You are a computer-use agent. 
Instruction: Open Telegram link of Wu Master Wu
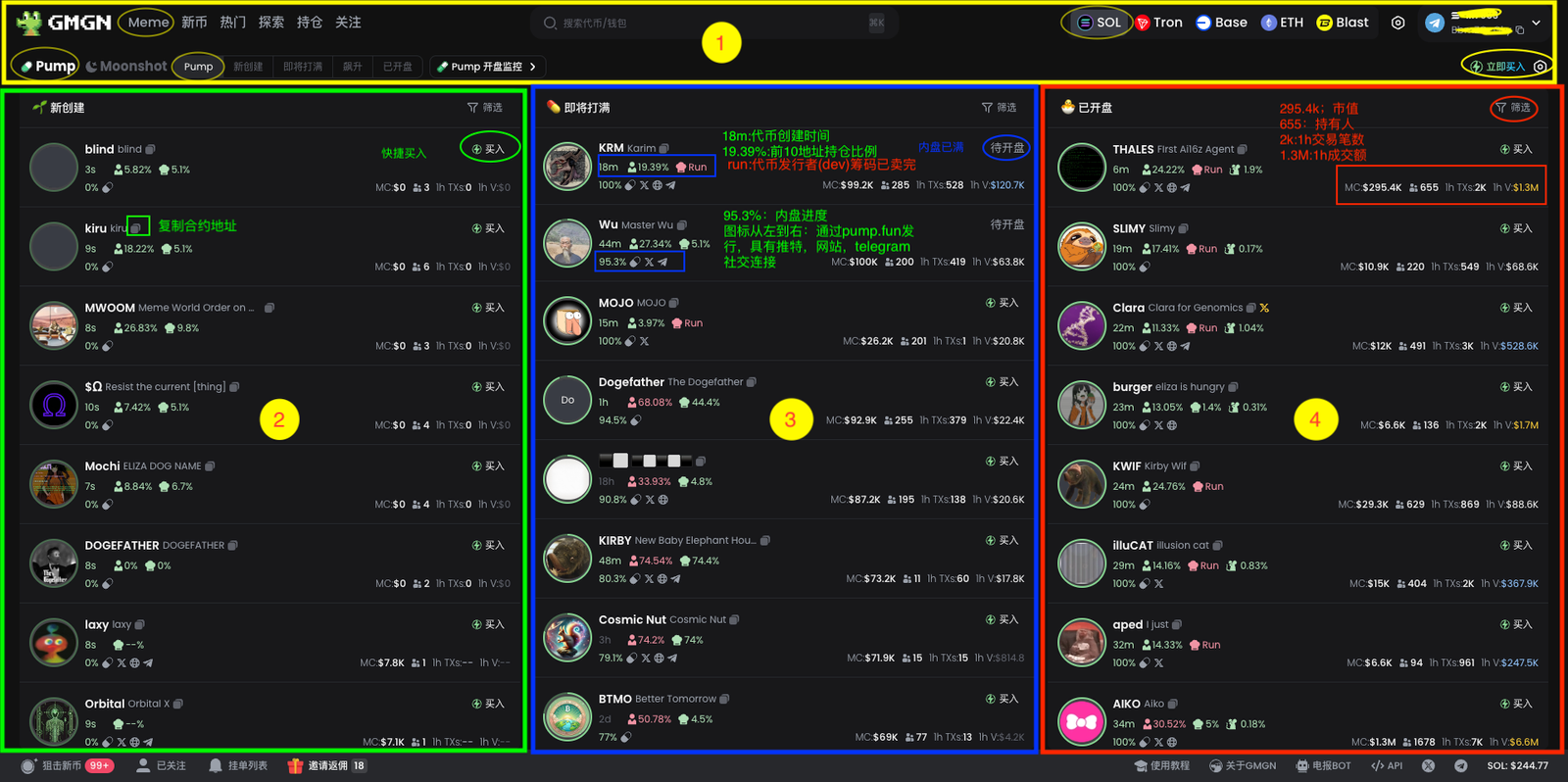click(x=662, y=262)
